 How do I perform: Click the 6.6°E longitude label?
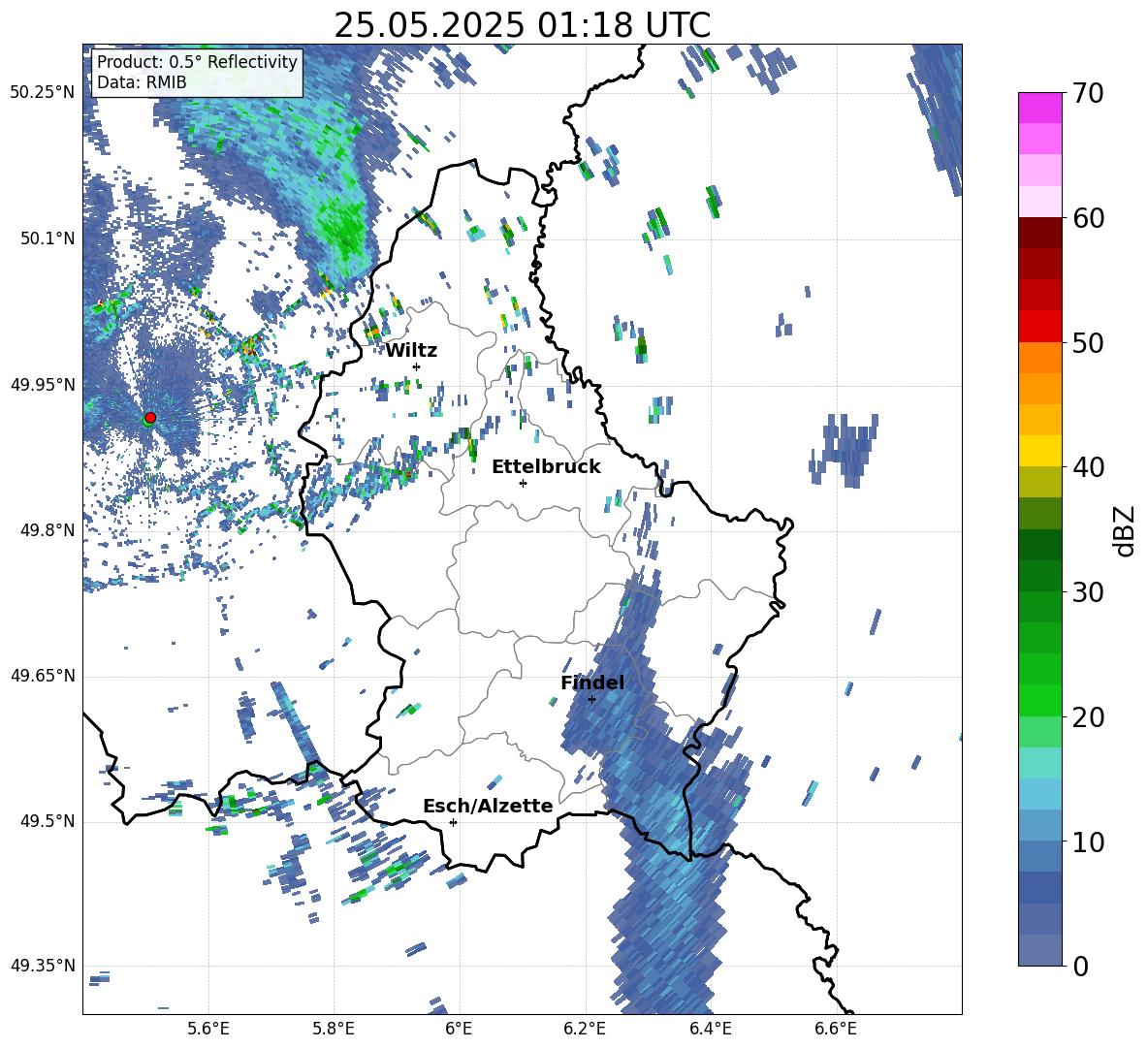(836, 1029)
